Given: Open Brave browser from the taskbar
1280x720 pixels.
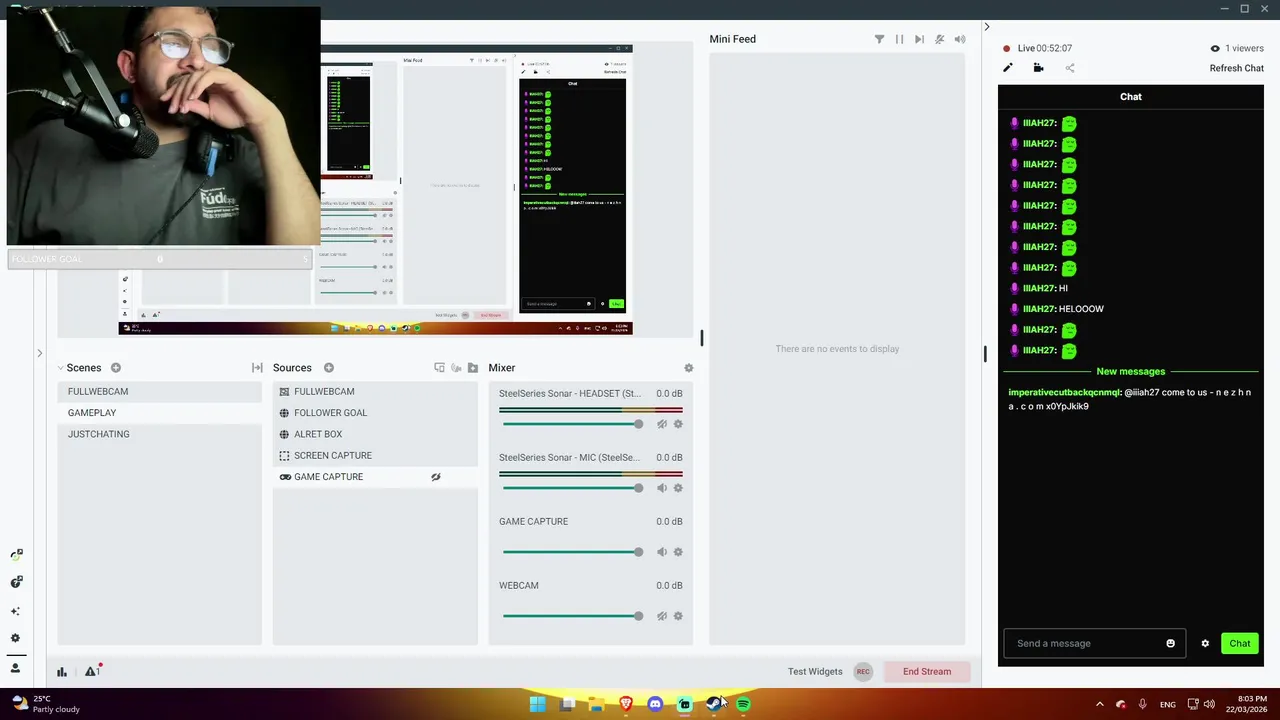Looking at the screenshot, I should [626, 704].
